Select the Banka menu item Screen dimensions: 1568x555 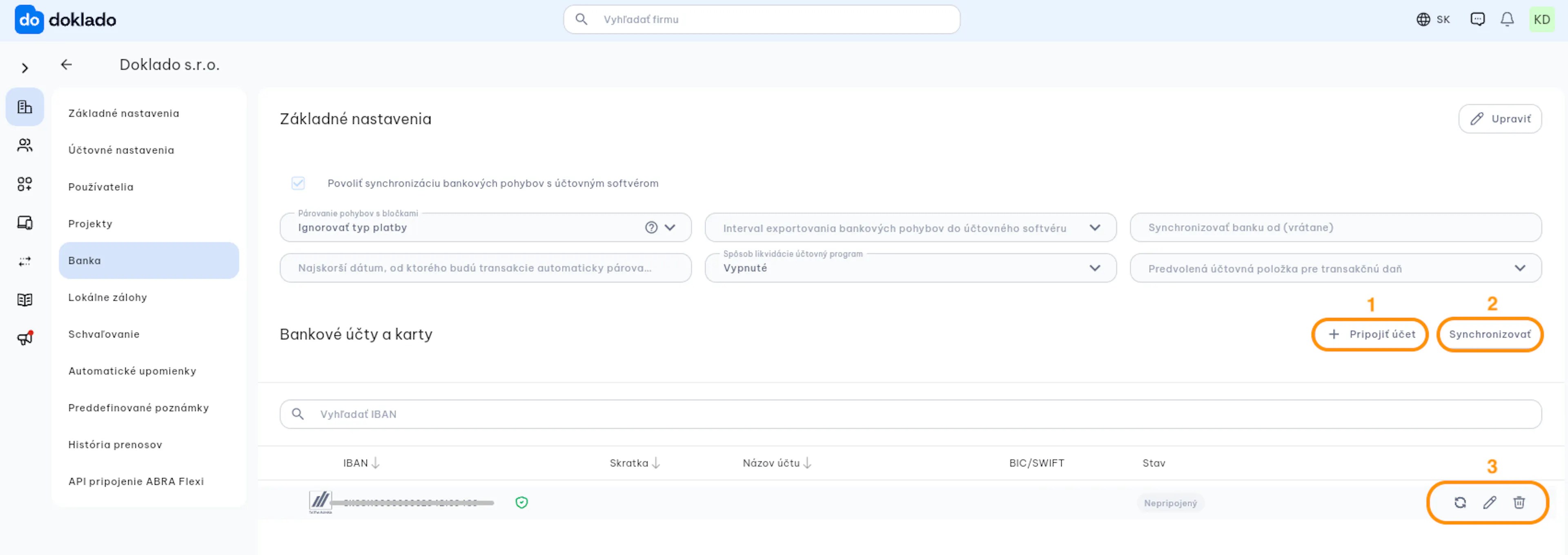149,261
